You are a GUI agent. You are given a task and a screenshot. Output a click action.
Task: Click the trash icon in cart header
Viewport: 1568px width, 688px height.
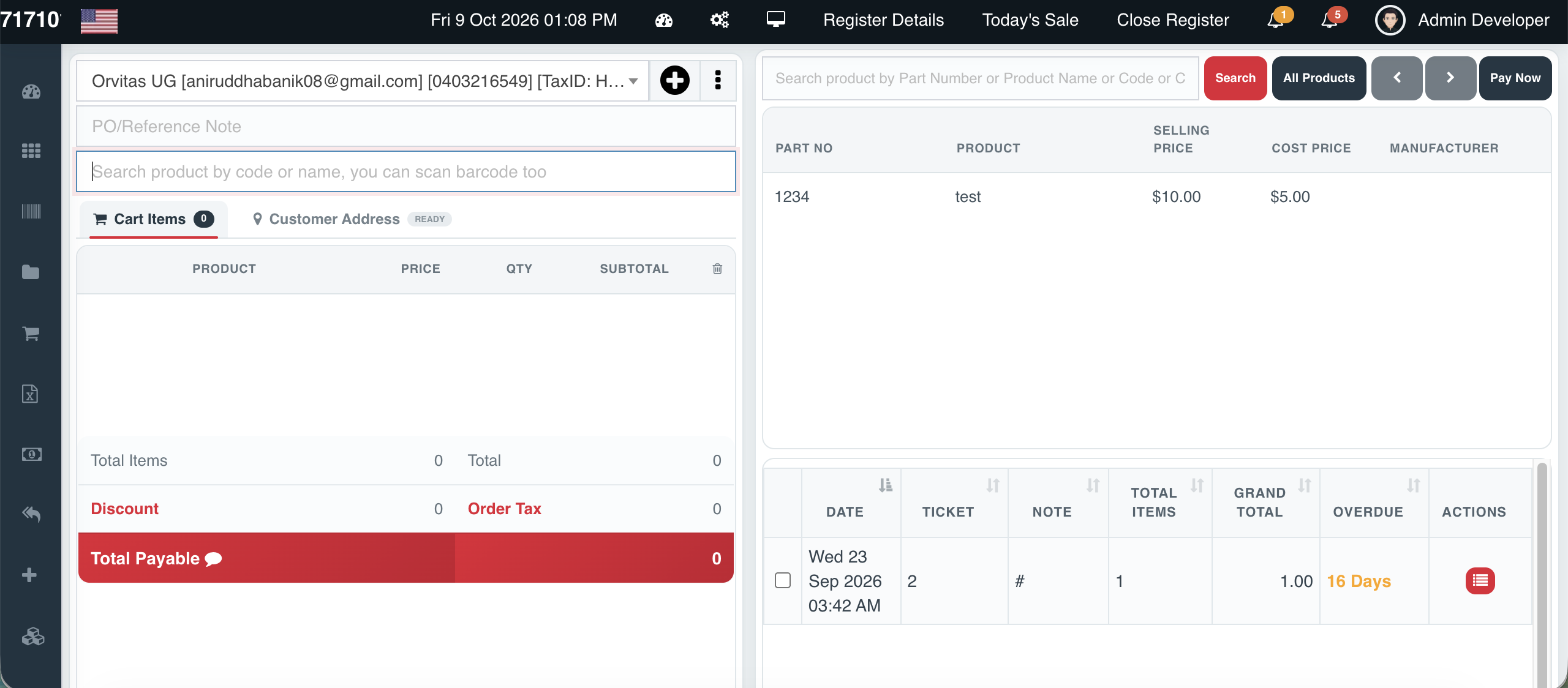(717, 269)
